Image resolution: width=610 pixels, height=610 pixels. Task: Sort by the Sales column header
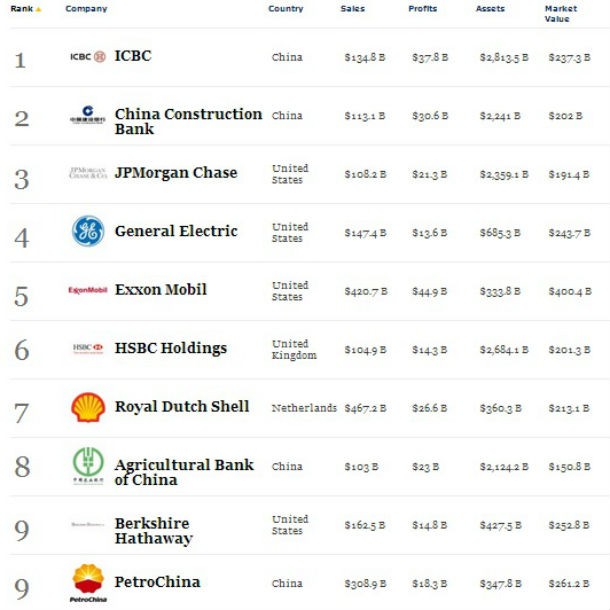[353, 9]
